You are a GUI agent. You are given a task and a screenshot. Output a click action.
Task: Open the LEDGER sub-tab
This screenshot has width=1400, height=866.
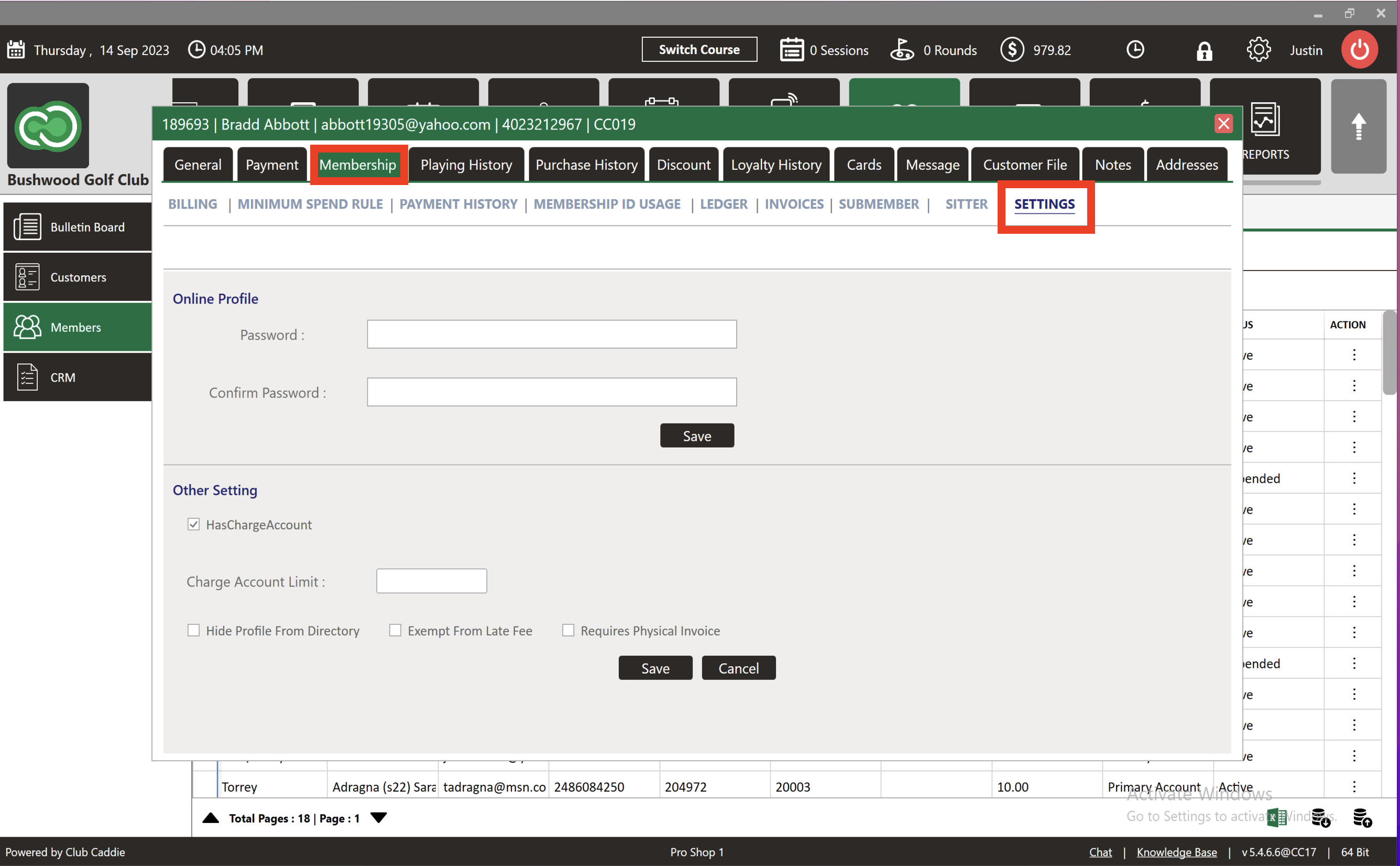point(723,204)
